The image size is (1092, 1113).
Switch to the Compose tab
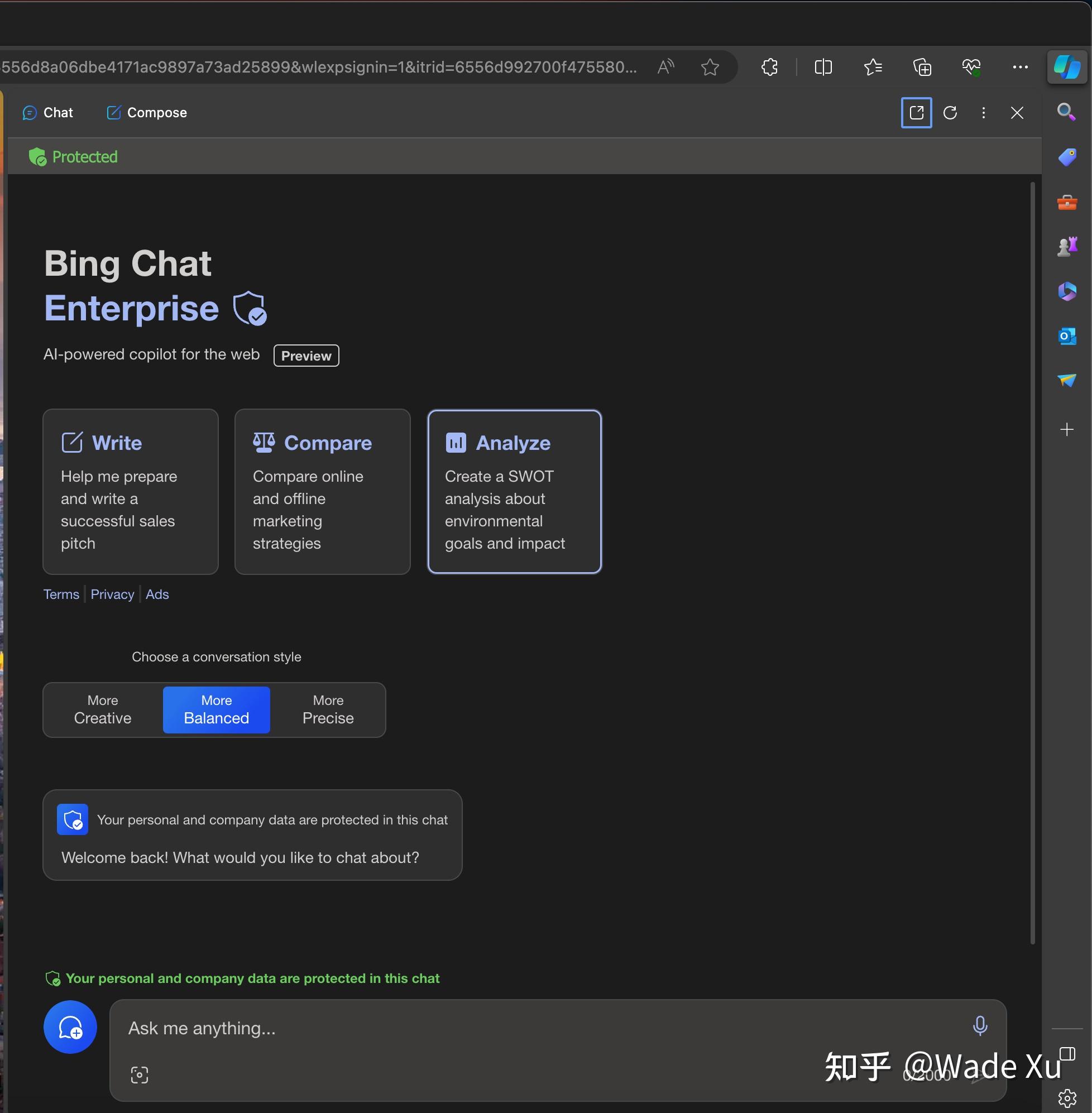coord(147,112)
